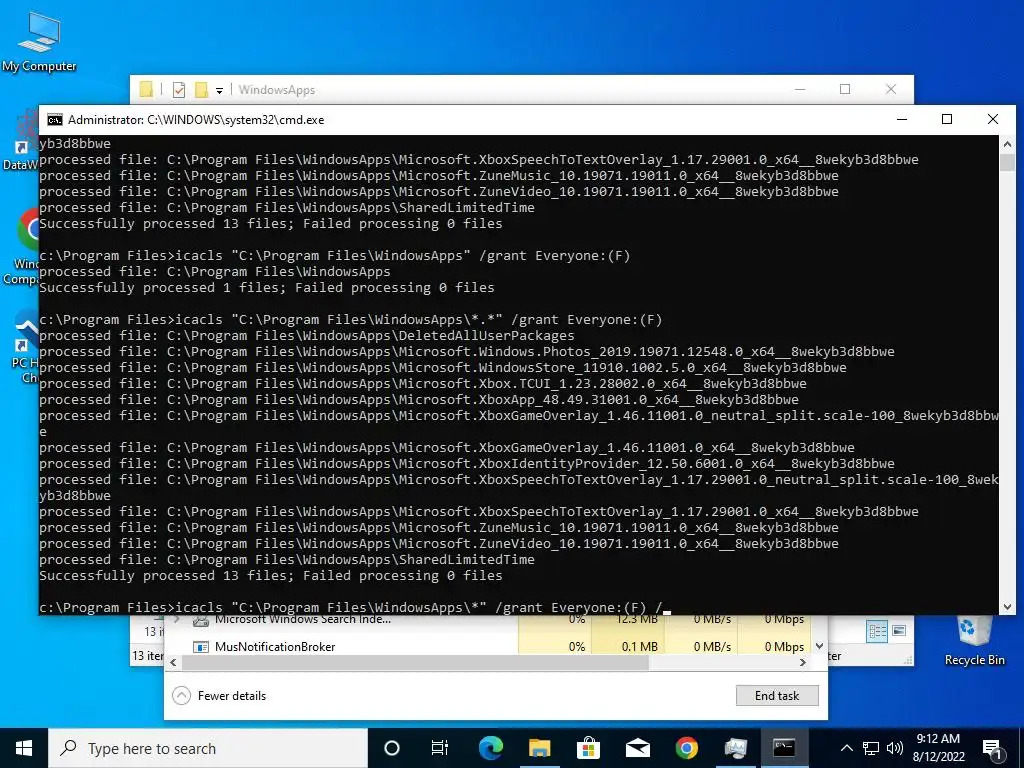Close the WindowsApps Explorer window
The width and height of the screenshot is (1024, 768).
pyautogui.click(x=891, y=89)
